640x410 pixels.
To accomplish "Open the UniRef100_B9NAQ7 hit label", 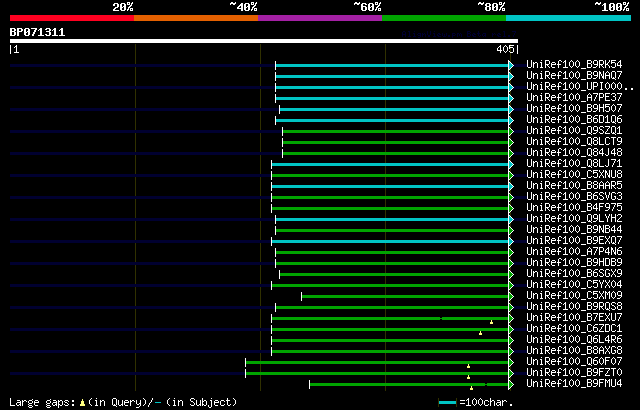I will 574,75.
